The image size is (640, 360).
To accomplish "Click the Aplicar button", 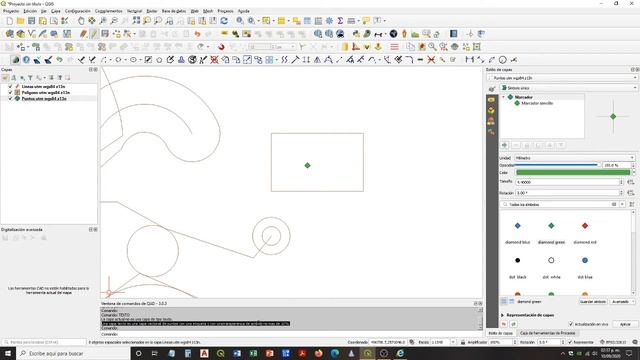I will [626, 324].
